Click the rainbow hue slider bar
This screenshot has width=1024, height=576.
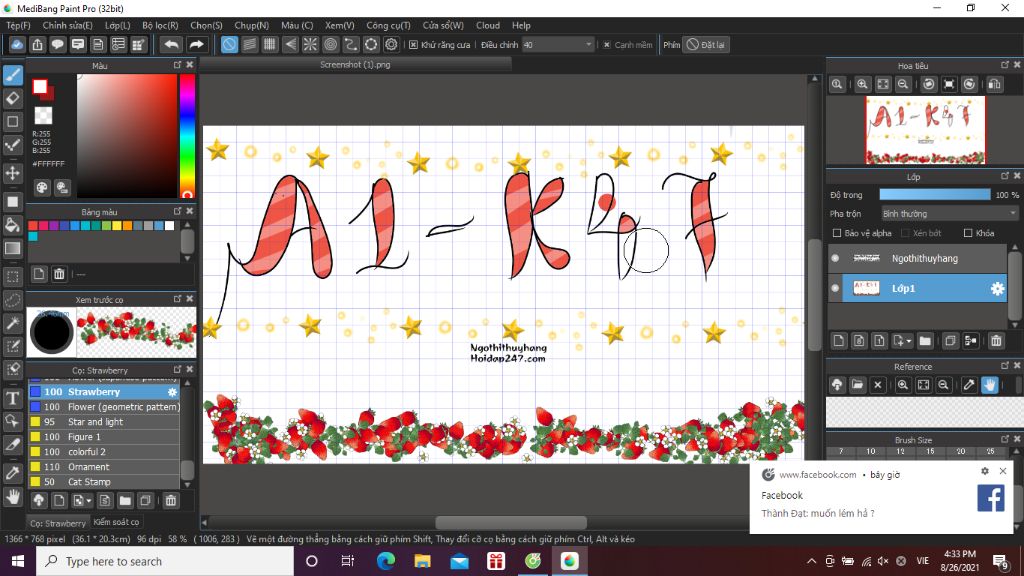(x=187, y=136)
